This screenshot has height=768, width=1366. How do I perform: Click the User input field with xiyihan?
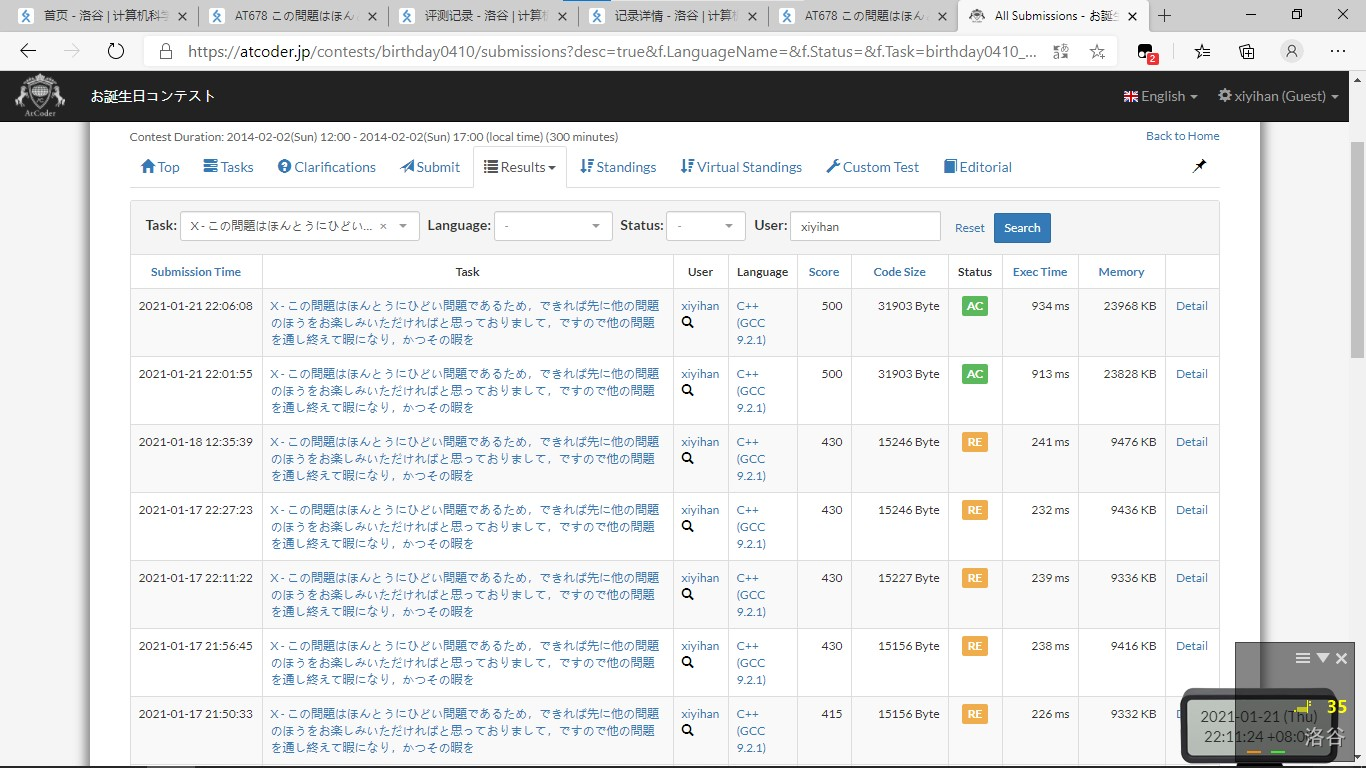pos(865,227)
